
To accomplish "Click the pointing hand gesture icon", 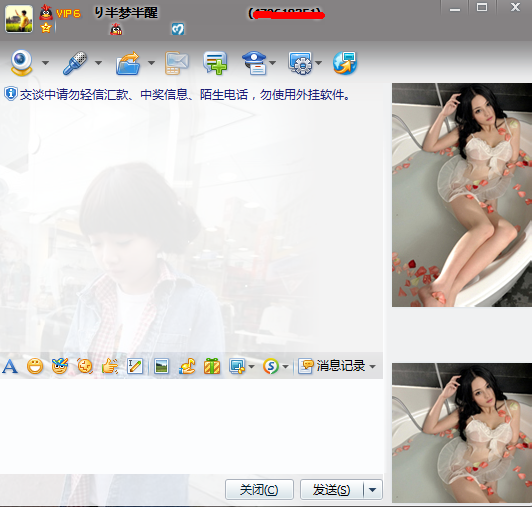I will tap(110, 366).
